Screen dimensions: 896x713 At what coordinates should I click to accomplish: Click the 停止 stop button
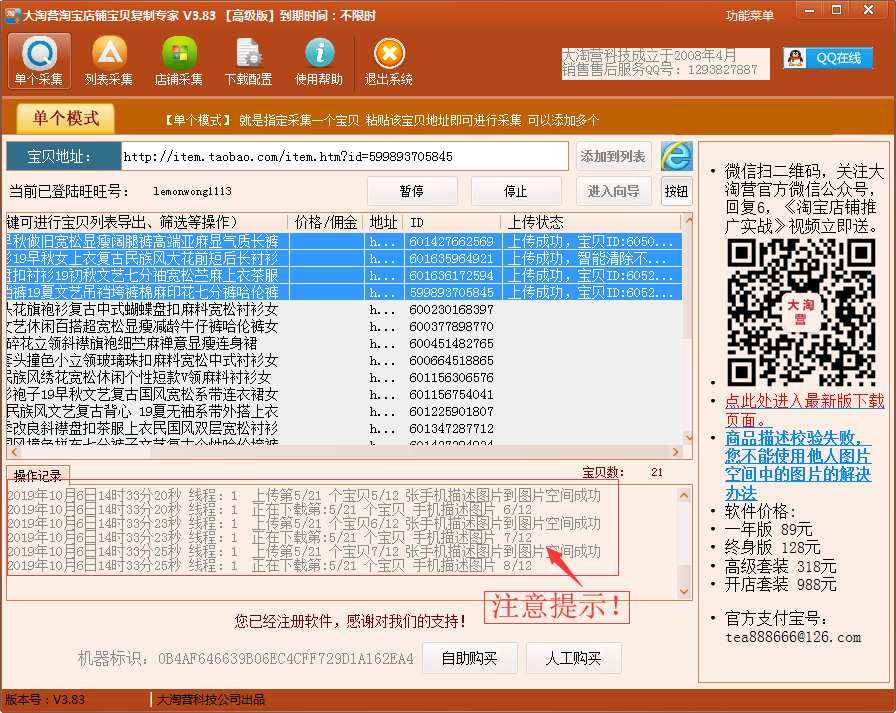click(516, 191)
